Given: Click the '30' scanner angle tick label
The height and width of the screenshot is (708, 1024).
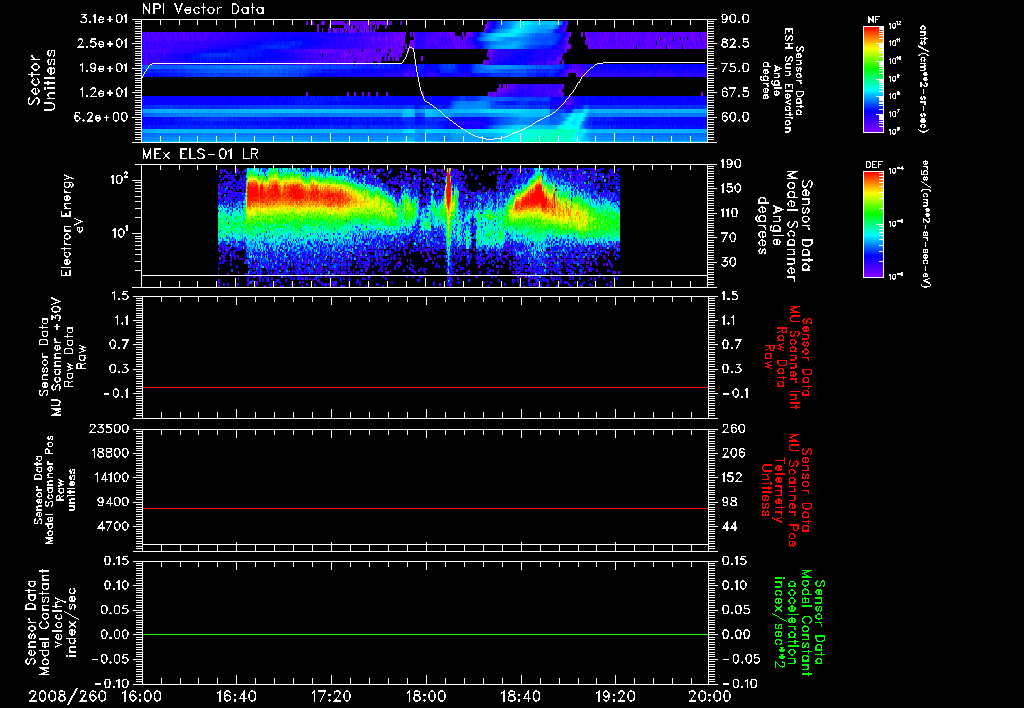Looking at the screenshot, I should point(728,263).
